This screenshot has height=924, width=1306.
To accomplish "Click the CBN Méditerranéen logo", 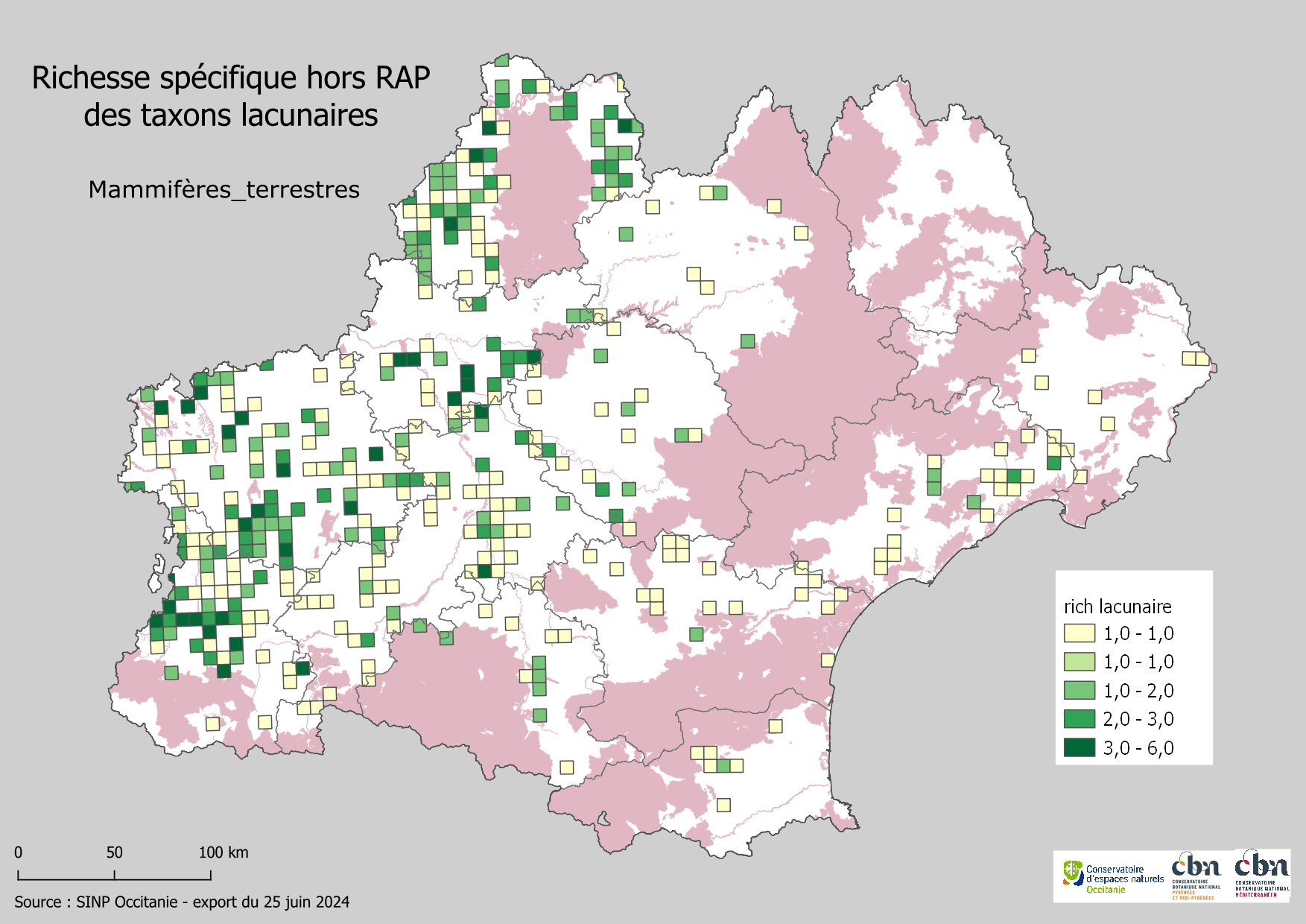I will click(x=1262, y=873).
